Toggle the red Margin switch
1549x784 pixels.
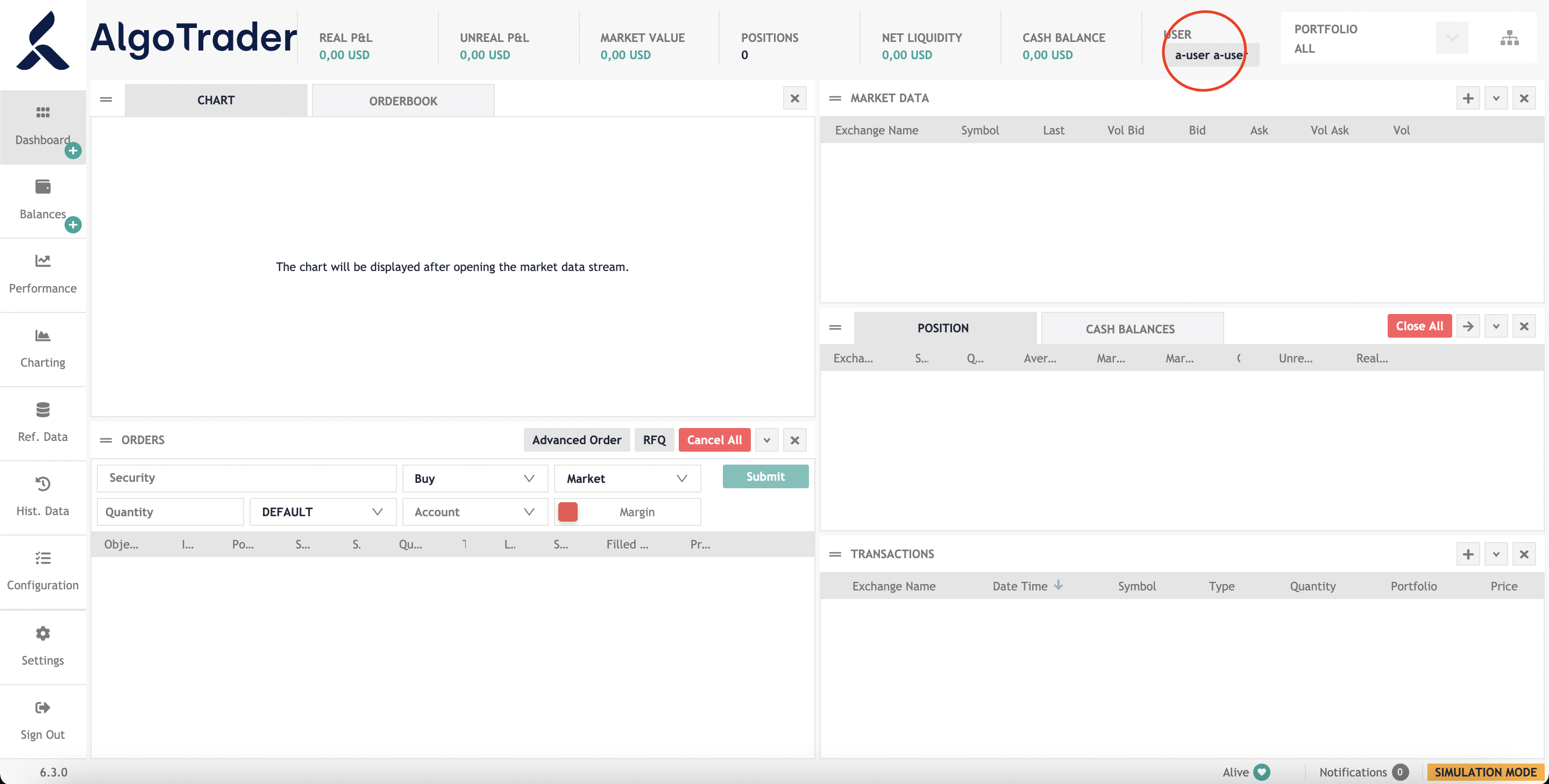567,512
